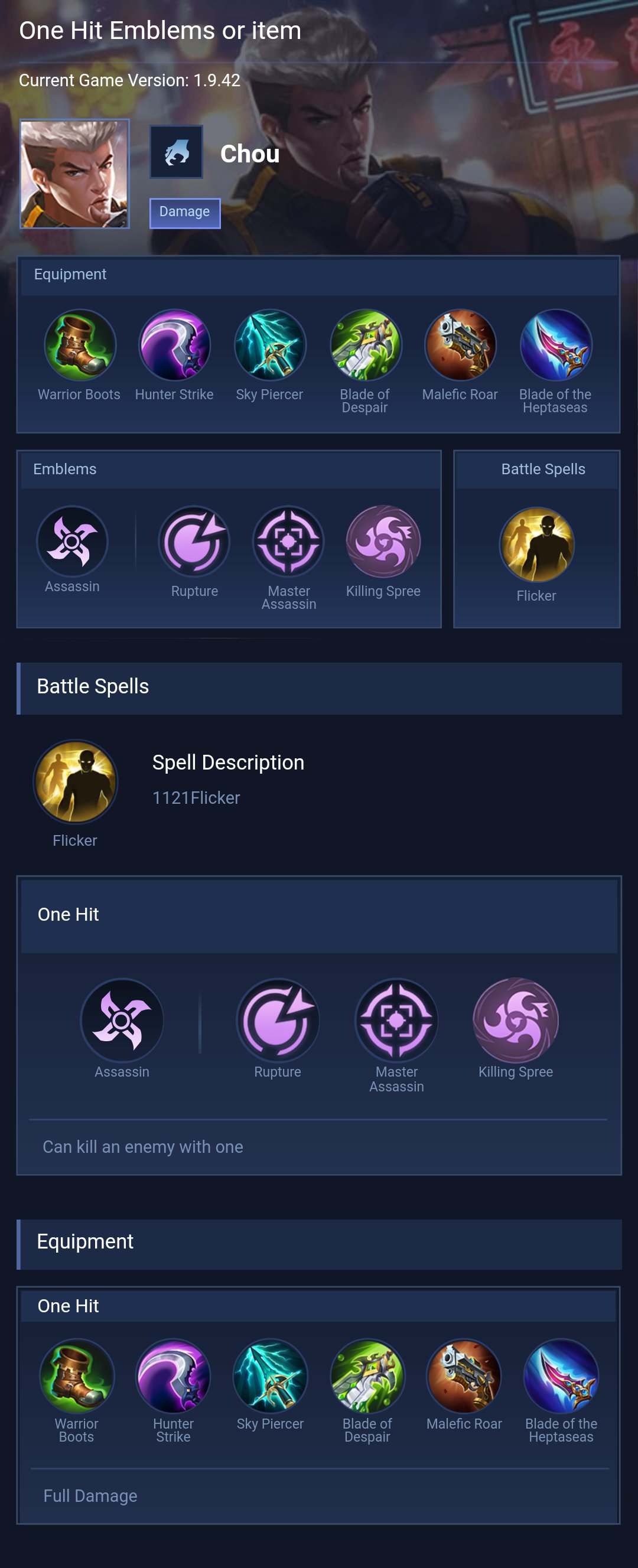Tap Flicker icon in the small Battle Spells panel

[536, 544]
